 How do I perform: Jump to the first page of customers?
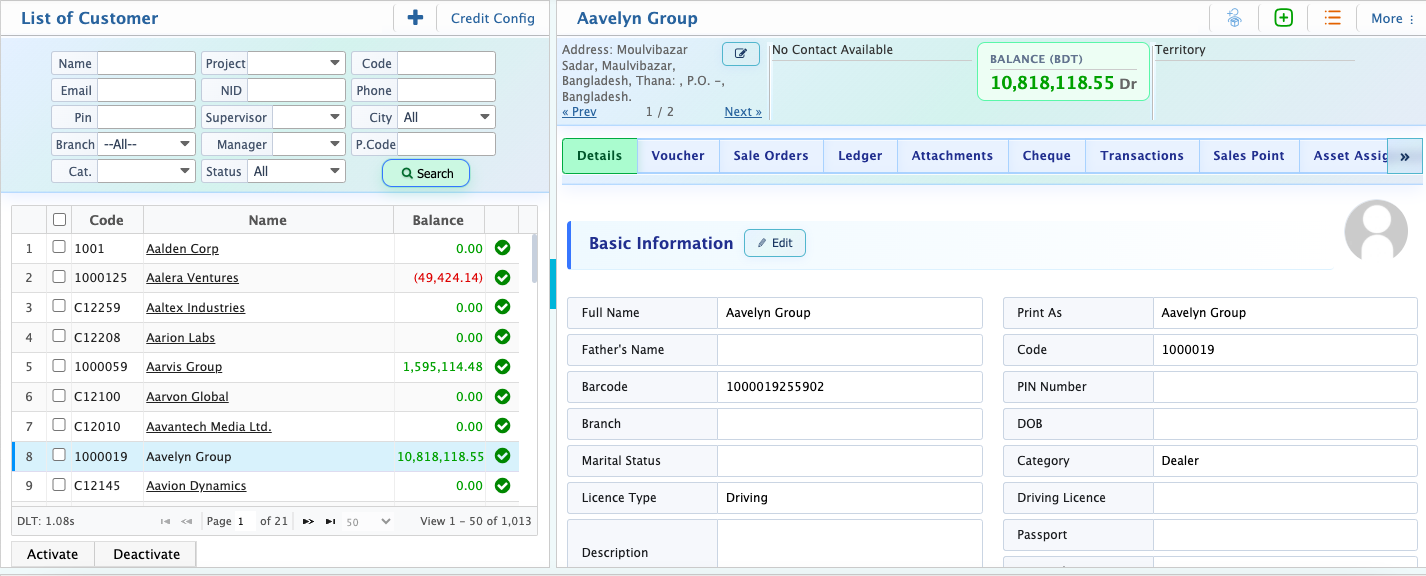click(166, 521)
